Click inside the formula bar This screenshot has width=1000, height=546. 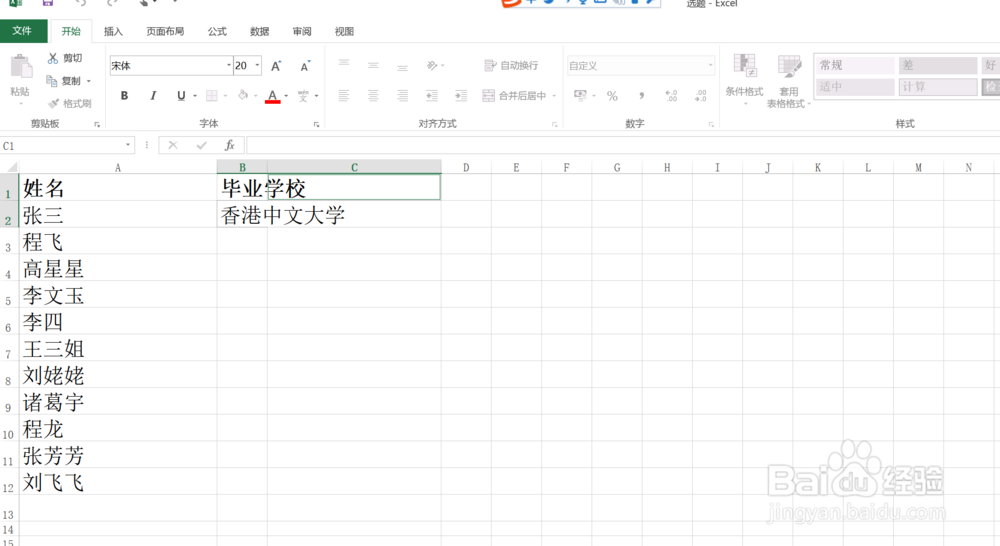coord(623,145)
